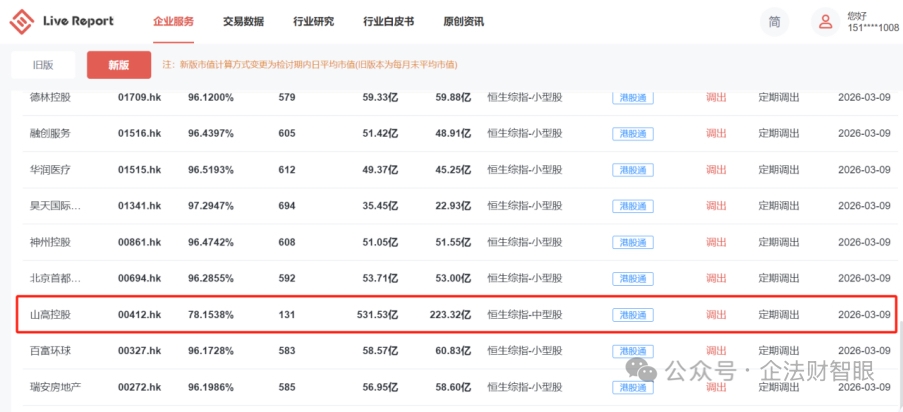Open the 行业白皮书 tab
The width and height of the screenshot is (903, 412).
(388, 22)
